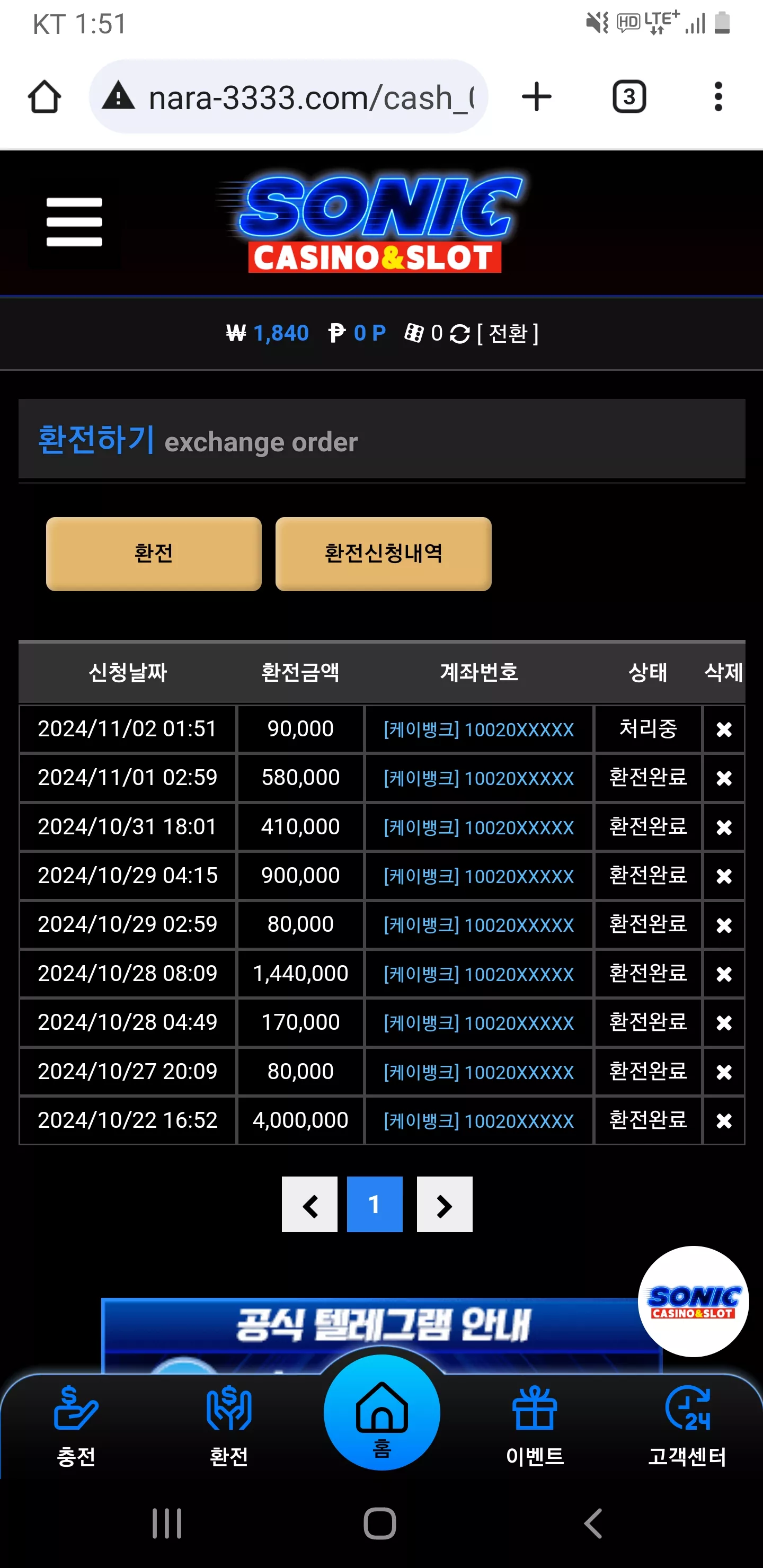Remove the 4,000,000 exchange entry
The image size is (763, 1568).
(724, 1120)
